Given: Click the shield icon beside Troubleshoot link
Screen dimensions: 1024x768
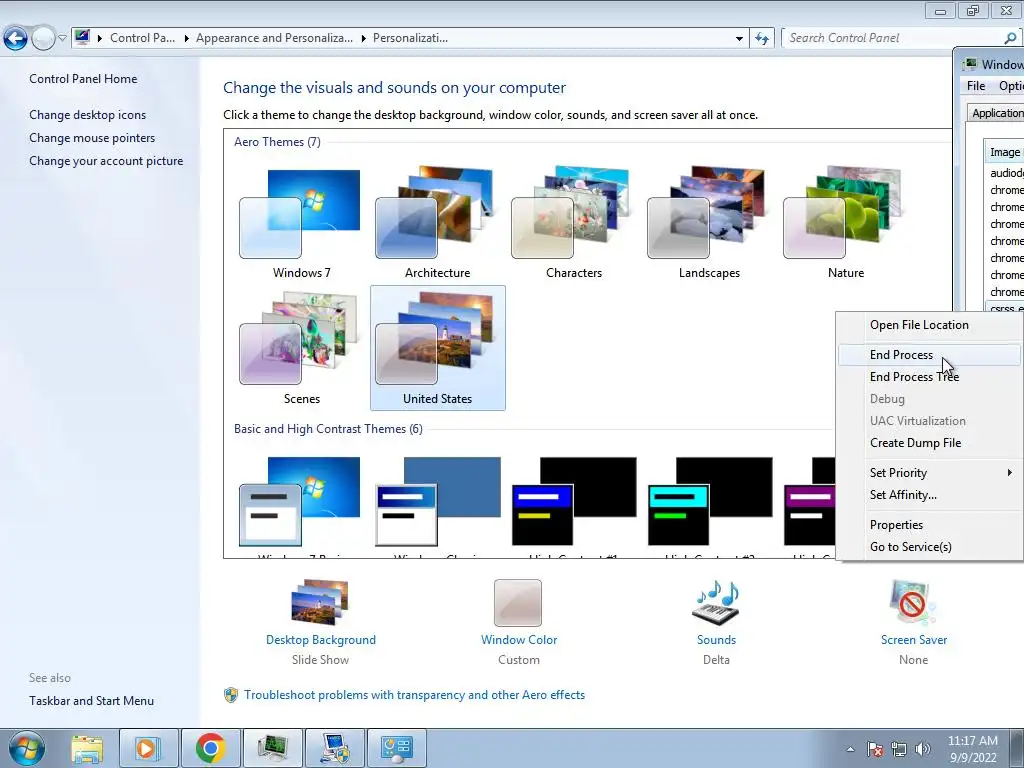Looking at the screenshot, I should (231, 695).
